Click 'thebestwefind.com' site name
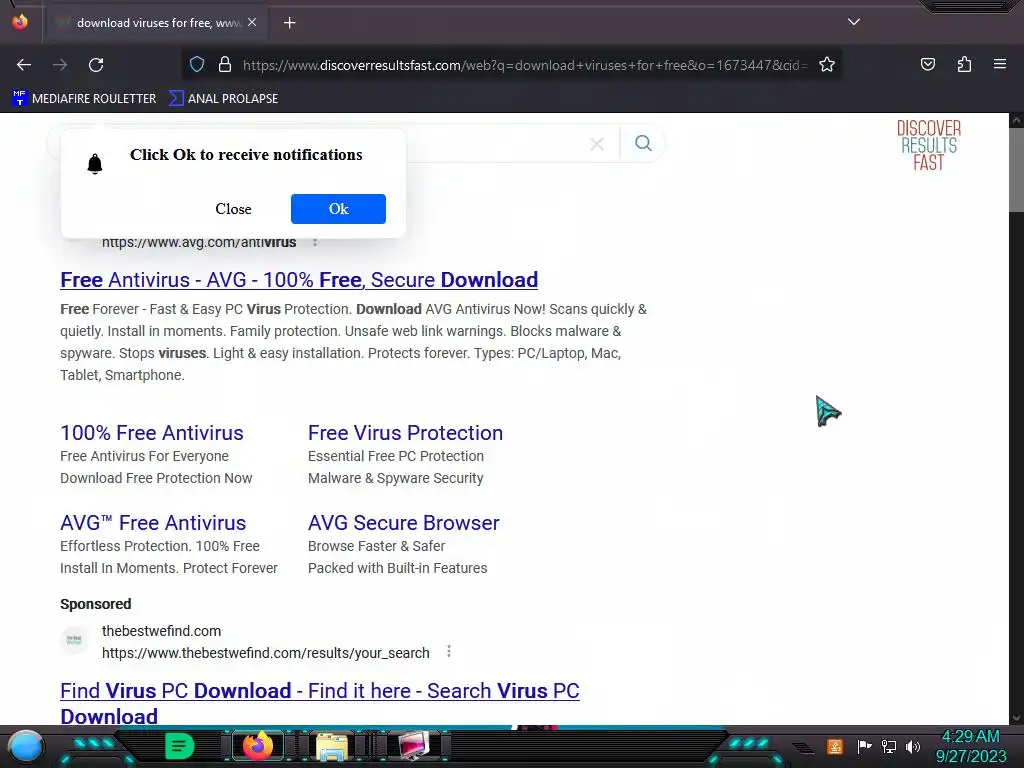Image resolution: width=1024 pixels, height=768 pixels. click(x=161, y=631)
